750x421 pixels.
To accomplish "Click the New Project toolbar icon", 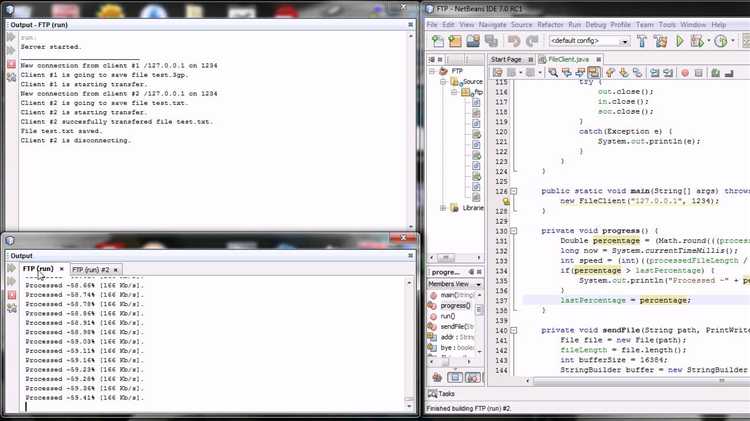I will click(x=455, y=41).
